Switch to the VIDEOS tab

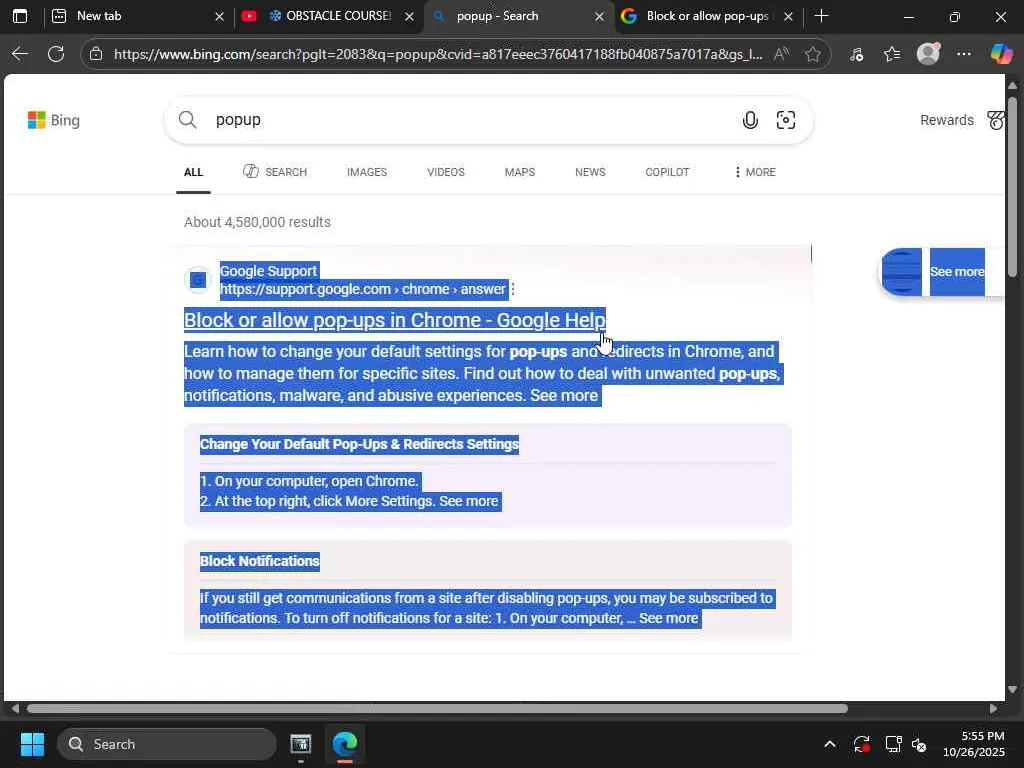coord(446,172)
